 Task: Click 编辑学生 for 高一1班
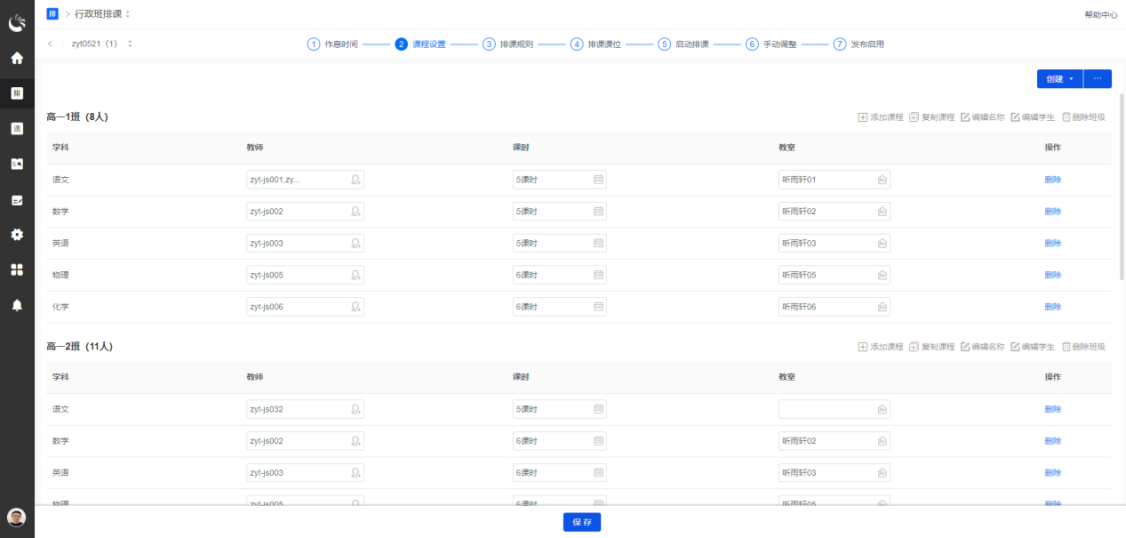click(x=1032, y=118)
